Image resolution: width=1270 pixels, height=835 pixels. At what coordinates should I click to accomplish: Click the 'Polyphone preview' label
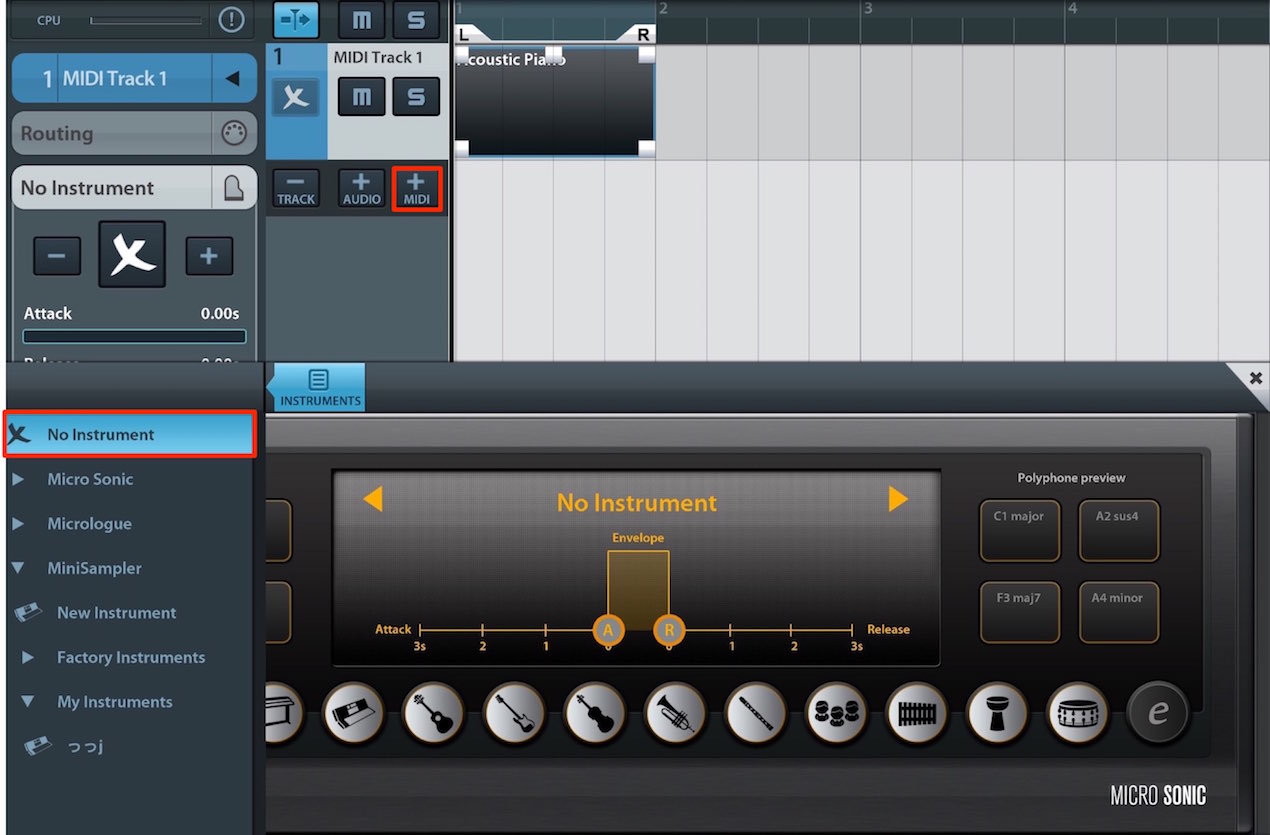pyautogui.click(x=1071, y=478)
